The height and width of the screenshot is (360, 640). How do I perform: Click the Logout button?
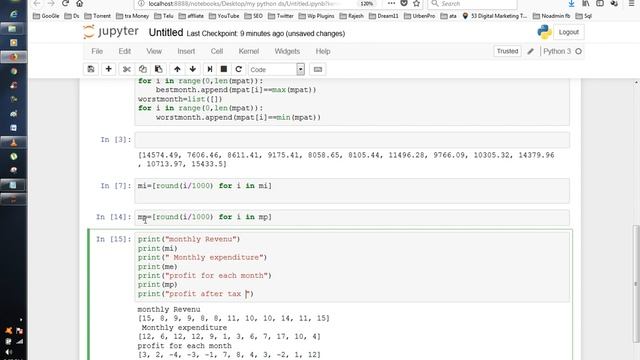point(569,32)
